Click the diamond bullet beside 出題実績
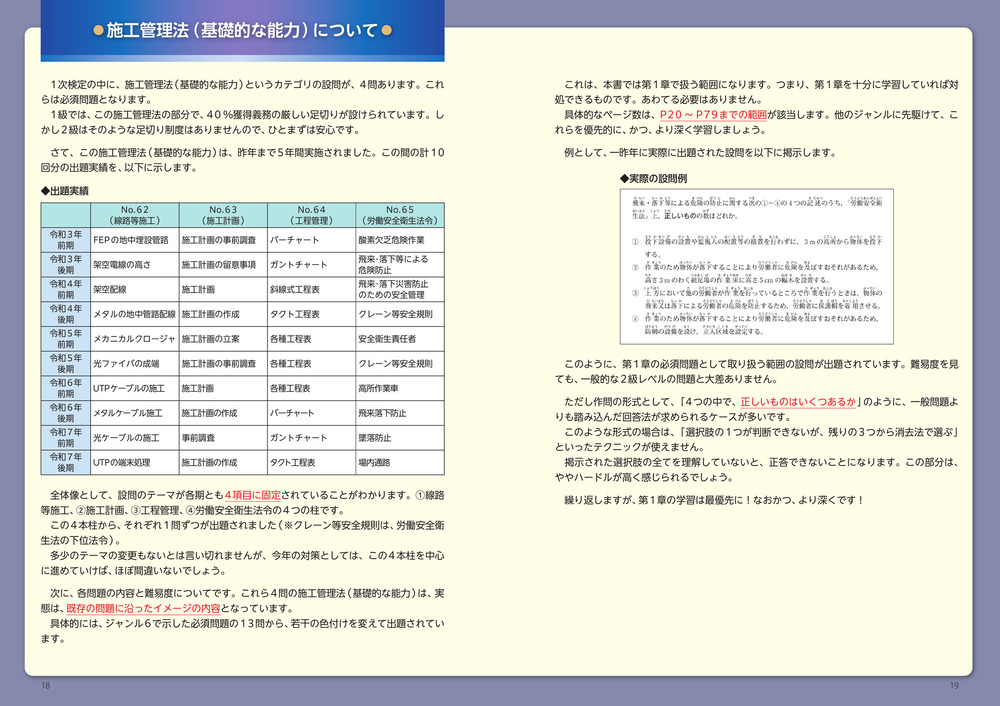Image resolution: width=1000 pixels, height=706 pixels. point(45,190)
